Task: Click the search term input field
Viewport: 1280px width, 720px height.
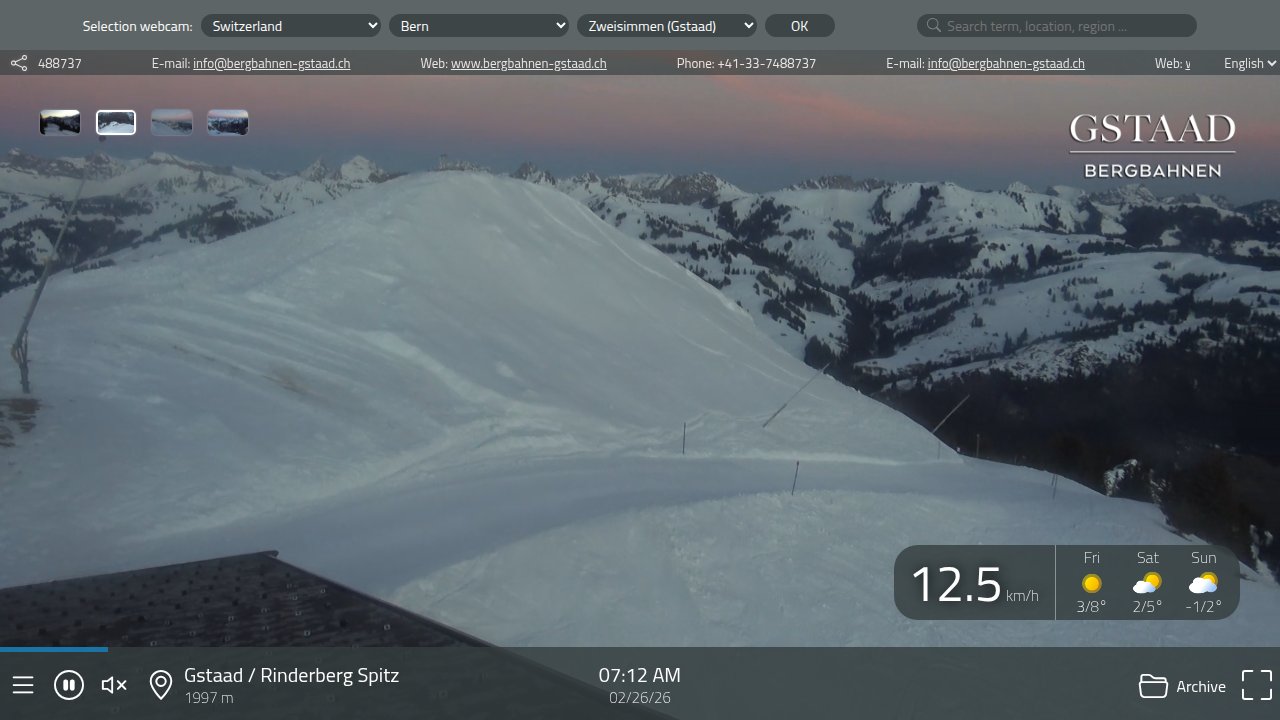Action: [1066, 26]
